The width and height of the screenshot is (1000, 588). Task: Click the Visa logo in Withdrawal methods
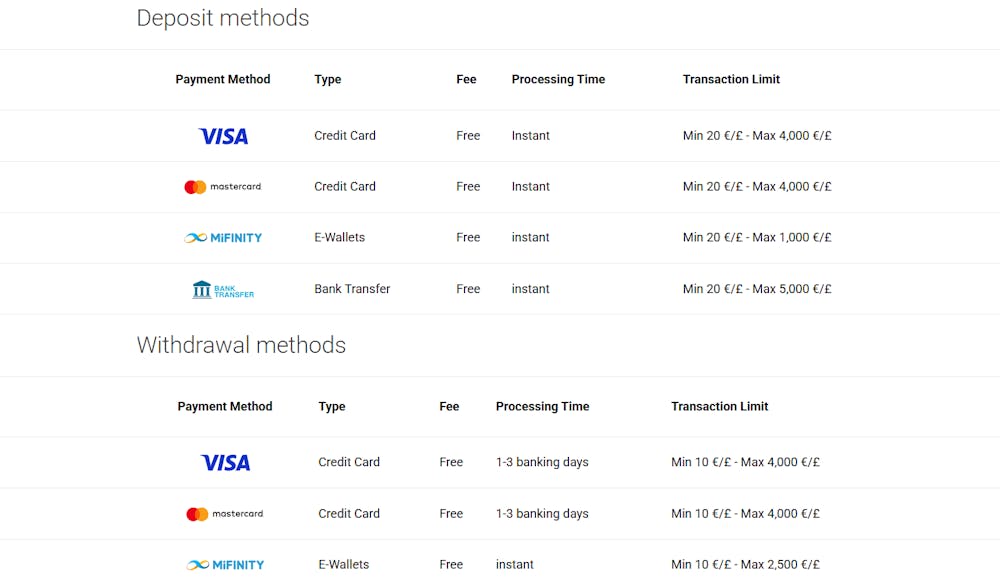pyautogui.click(x=226, y=463)
